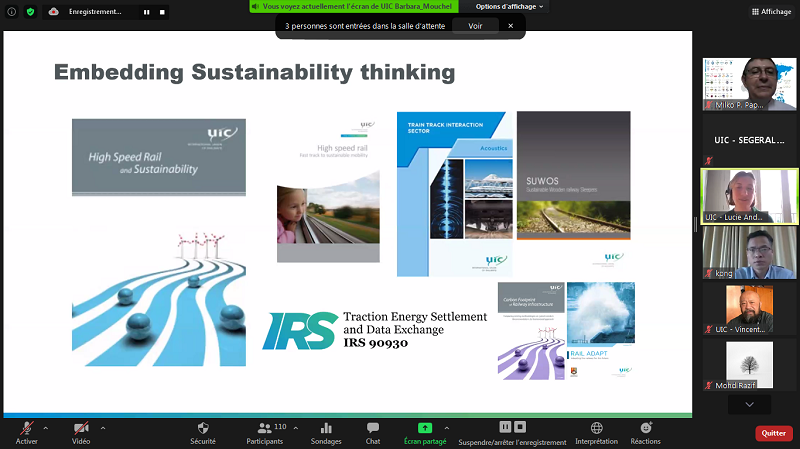Click the red Quitter button
The width and height of the screenshot is (800, 449).
[x=773, y=433]
